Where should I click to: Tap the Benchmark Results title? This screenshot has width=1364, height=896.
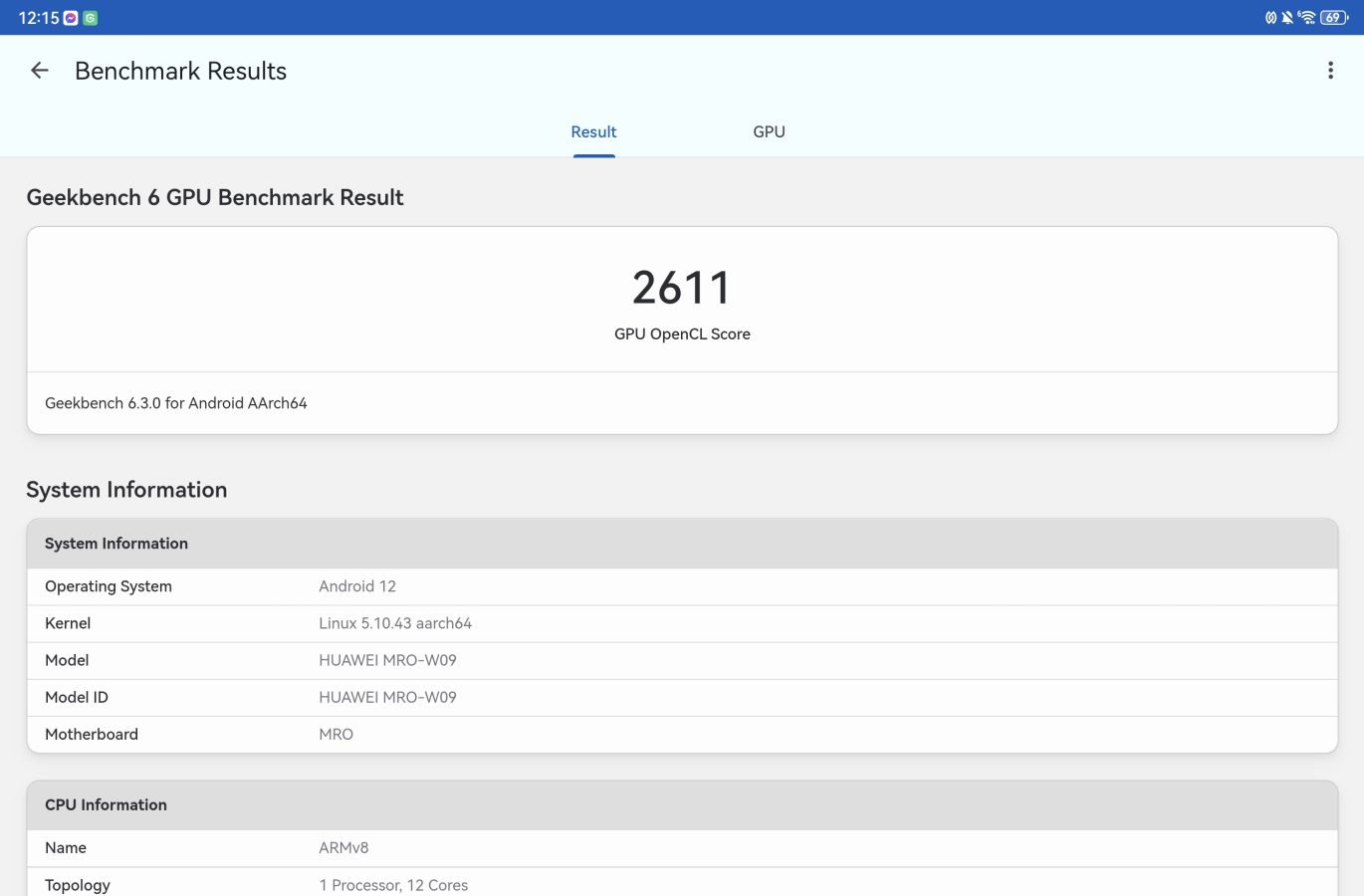click(x=180, y=71)
